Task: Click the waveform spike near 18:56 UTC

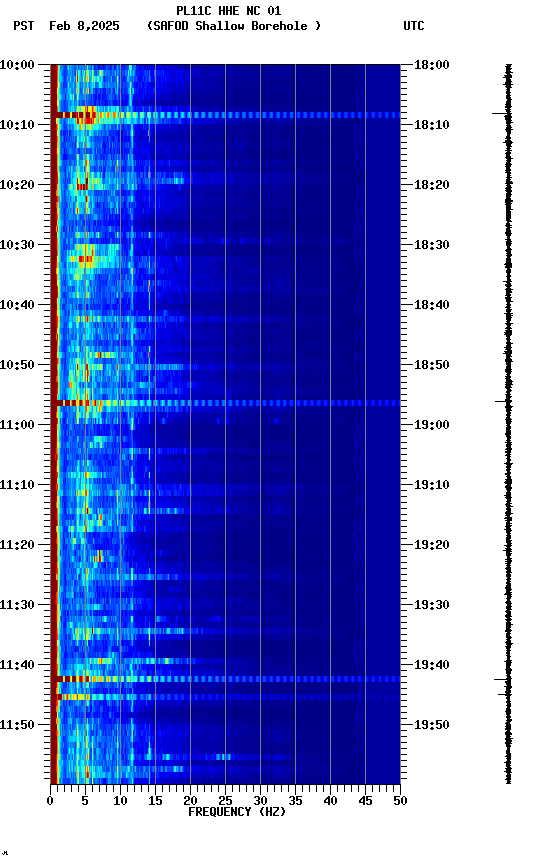Action: 501,402
